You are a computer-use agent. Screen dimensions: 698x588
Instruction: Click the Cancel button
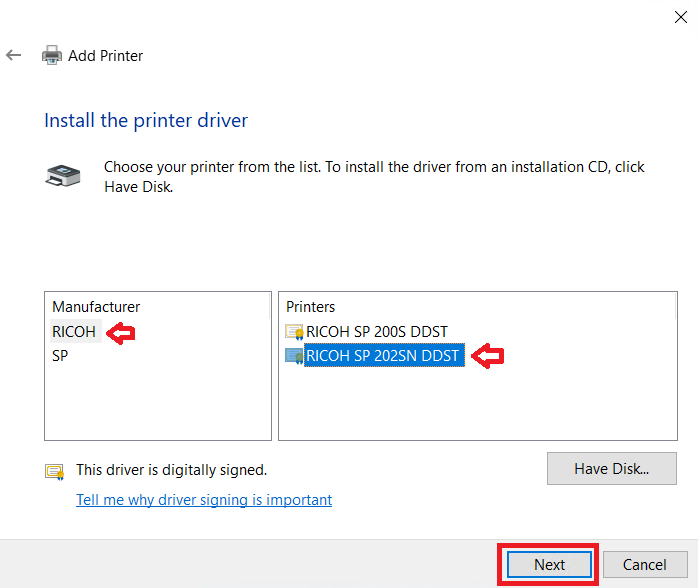645,564
